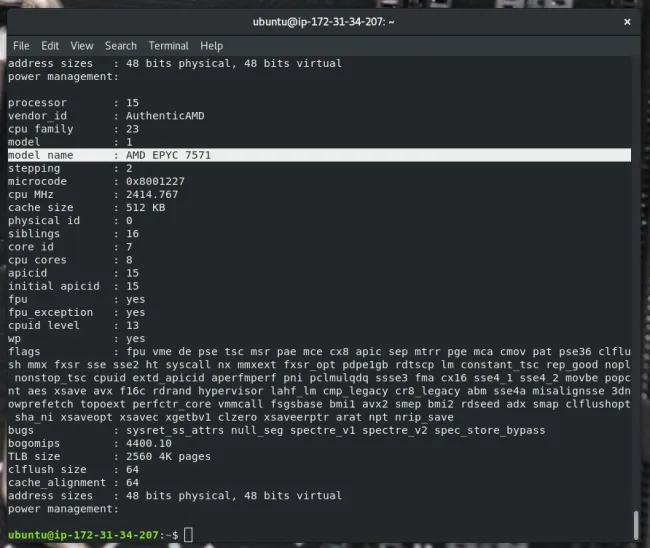This screenshot has height=548, width=650.
Task: Click the 'sysret_ss_attrs' bug entry
Action: click(x=175, y=430)
